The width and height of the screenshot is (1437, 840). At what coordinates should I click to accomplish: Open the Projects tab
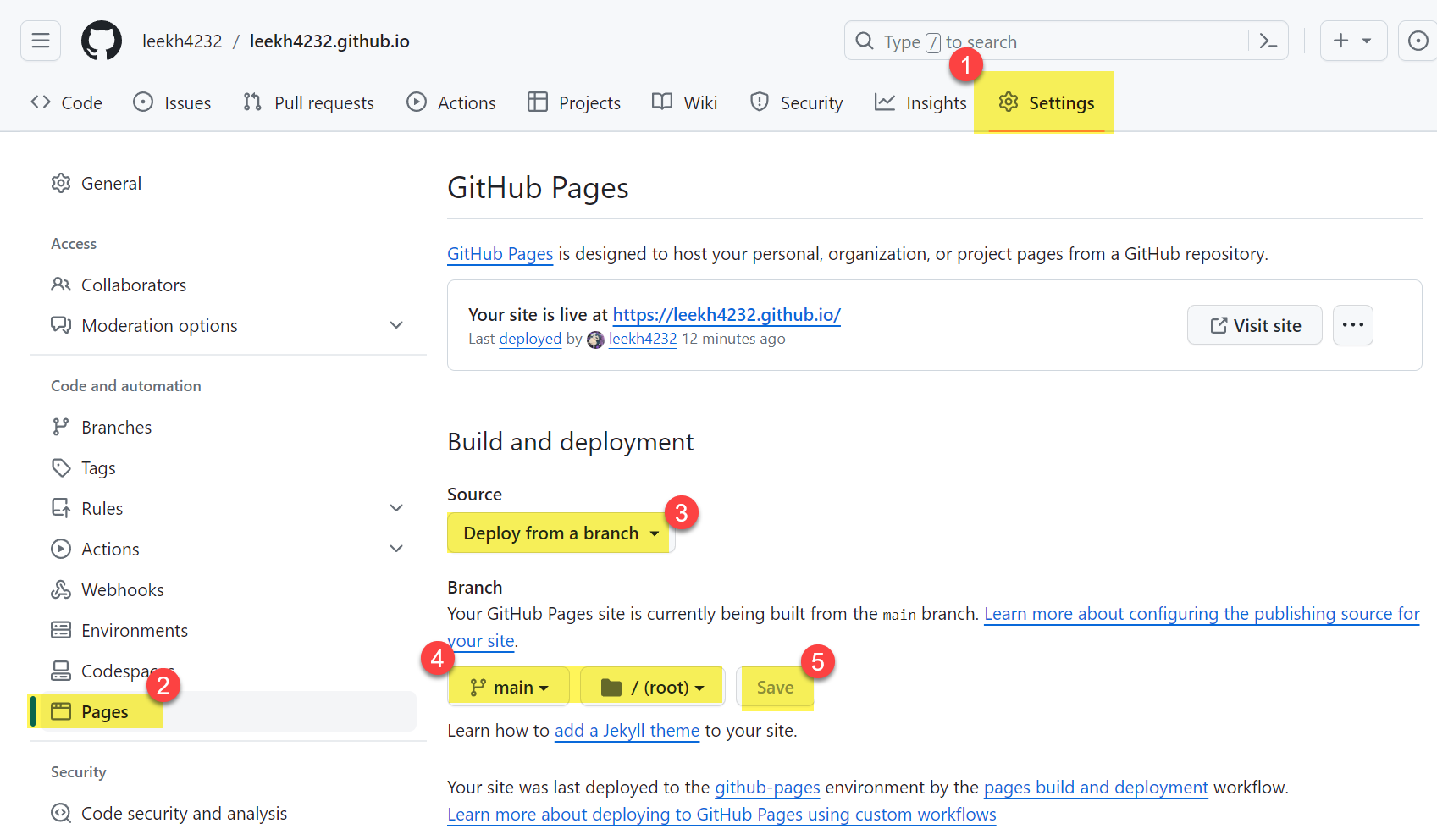(574, 102)
